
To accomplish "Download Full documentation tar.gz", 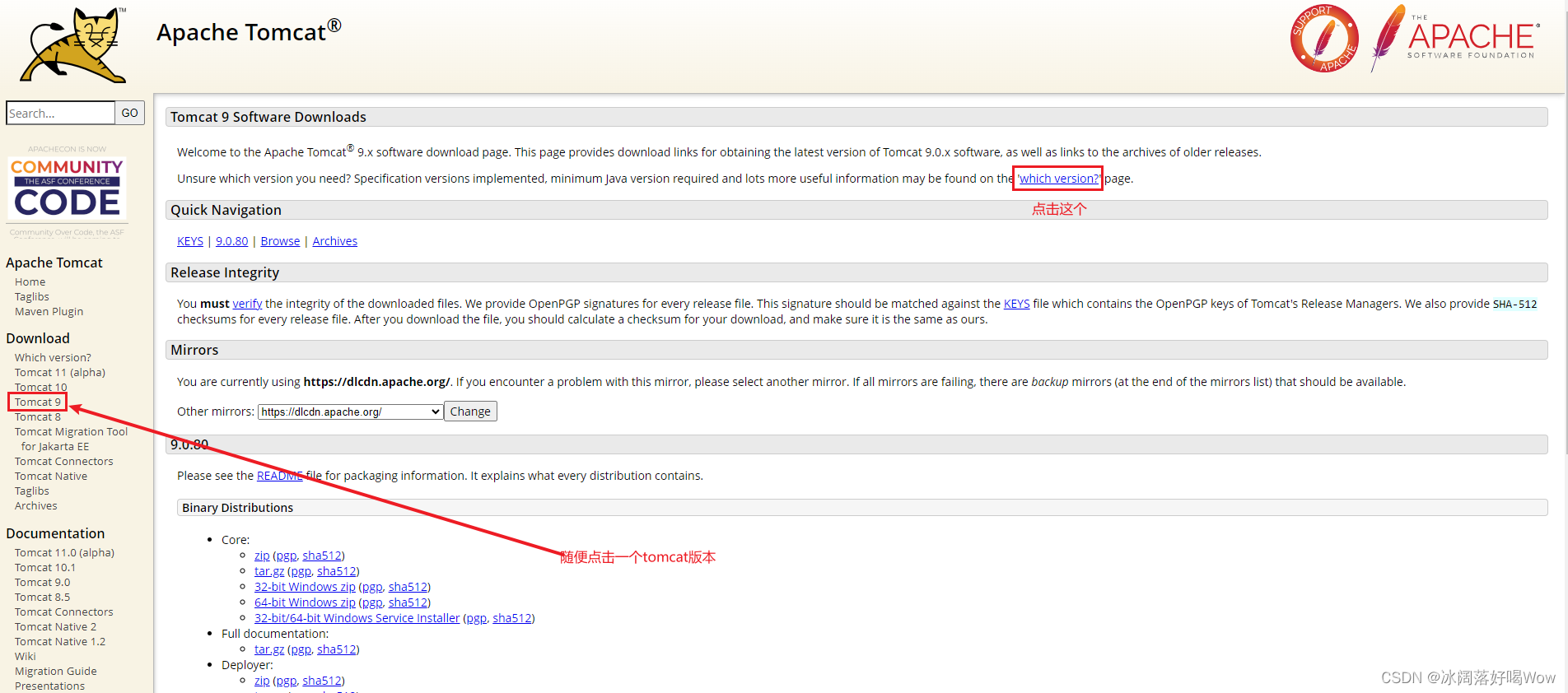I will [269, 649].
